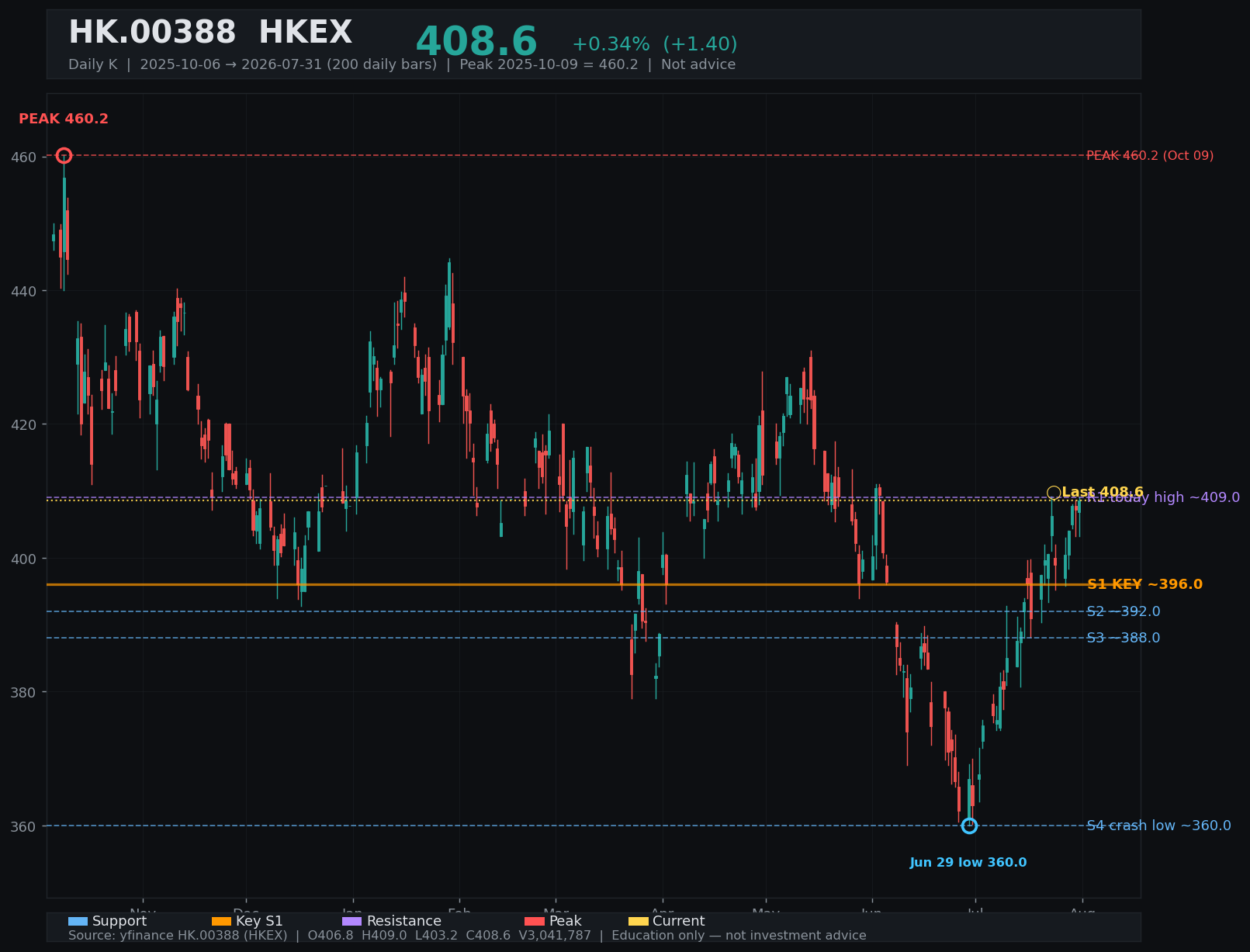The image size is (1250, 952).
Task: Click the 'R1 today high ~409.0' label
Action: click(x=1163, y=498)
